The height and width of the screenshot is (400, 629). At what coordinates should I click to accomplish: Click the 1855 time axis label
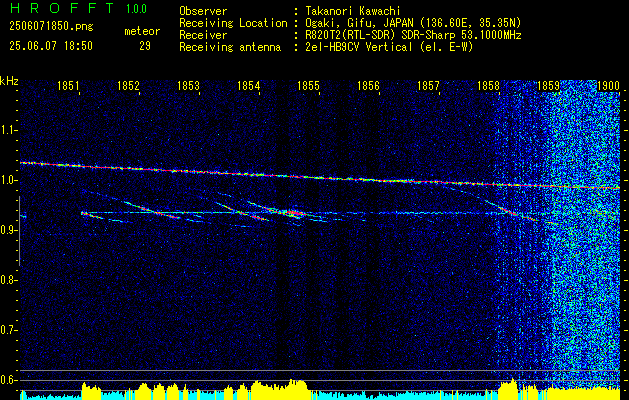coord(308,86)
